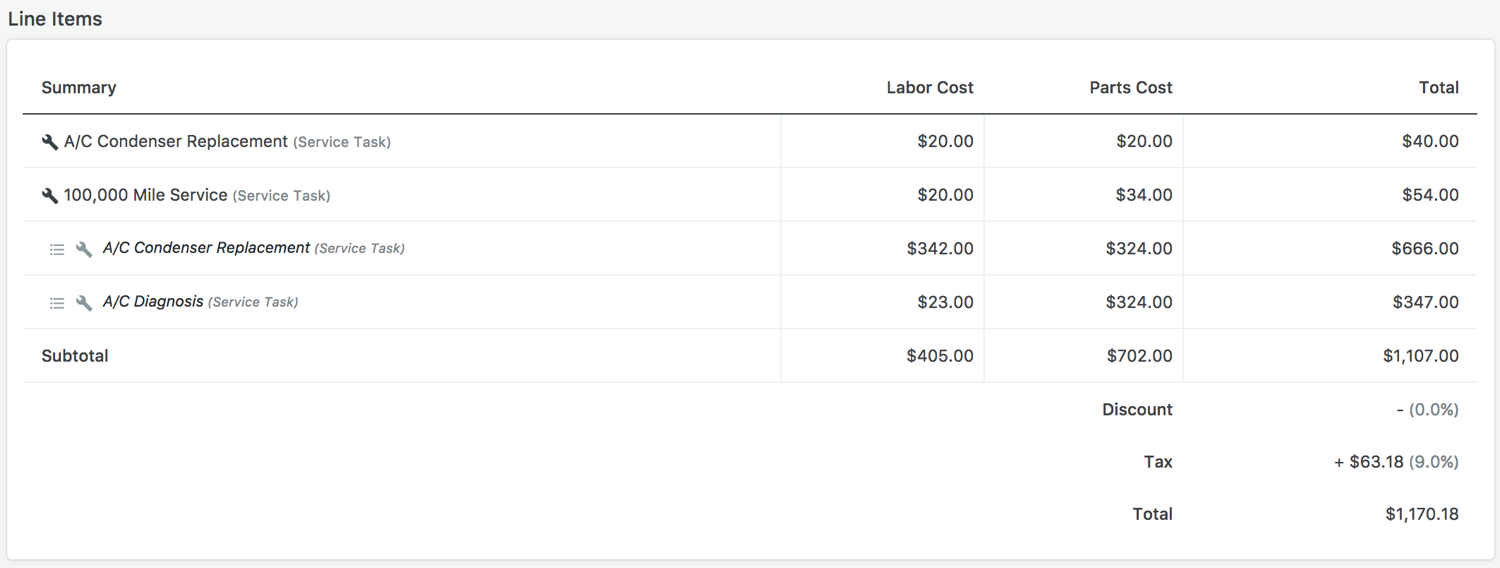Select the Labor Cost column header
Screen dimensions: 1500x568
click(x=929, y=88)
